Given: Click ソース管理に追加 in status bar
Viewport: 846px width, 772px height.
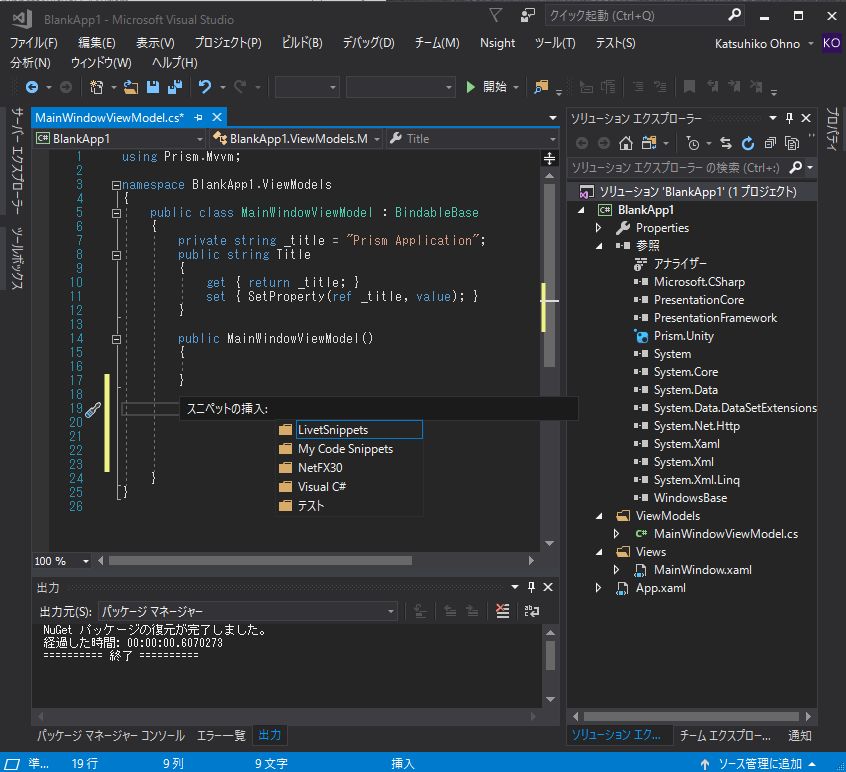Looking at the screenshot, I should [760, 764].
